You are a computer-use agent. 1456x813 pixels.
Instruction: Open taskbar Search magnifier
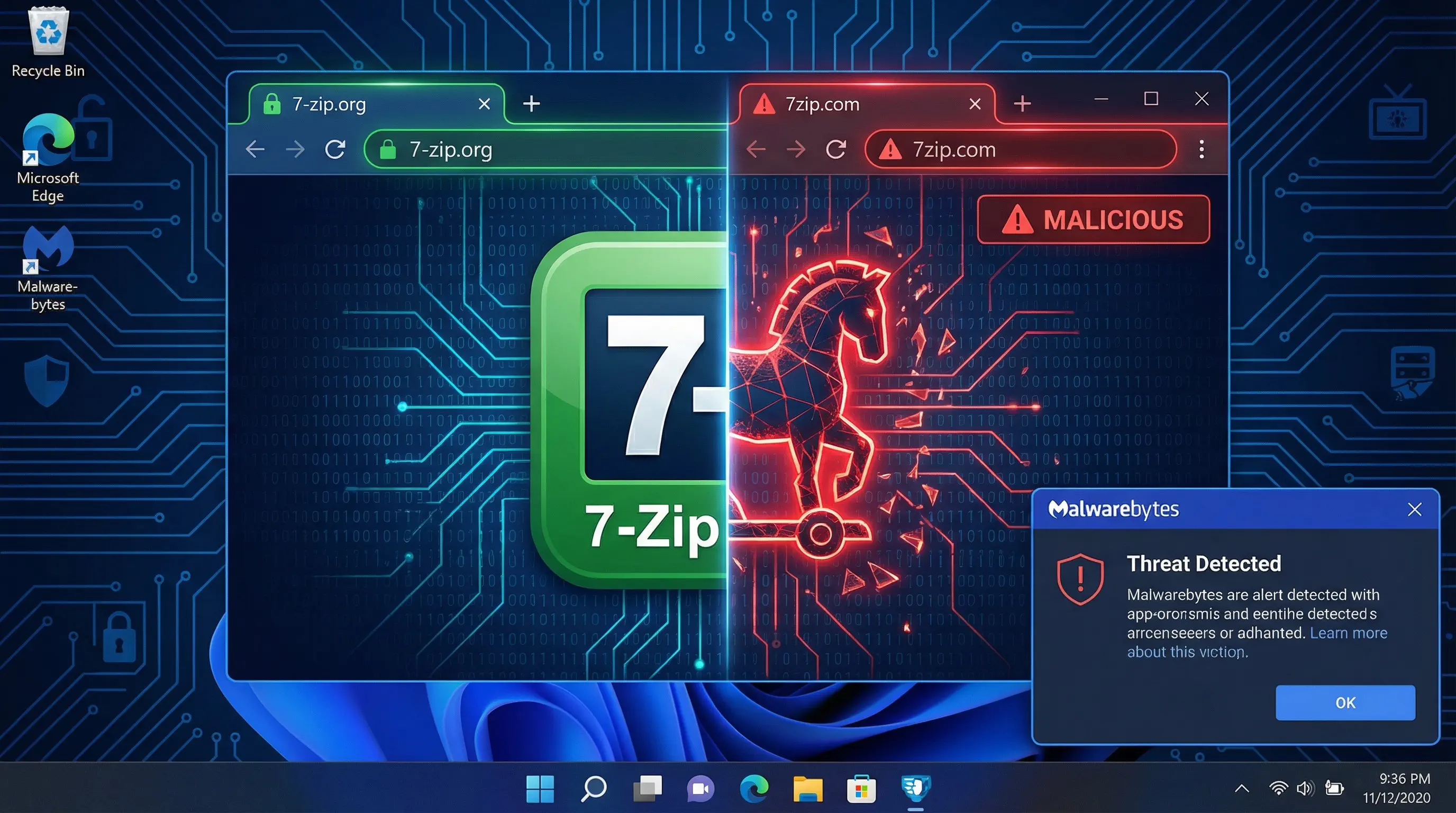click(593, 788)
